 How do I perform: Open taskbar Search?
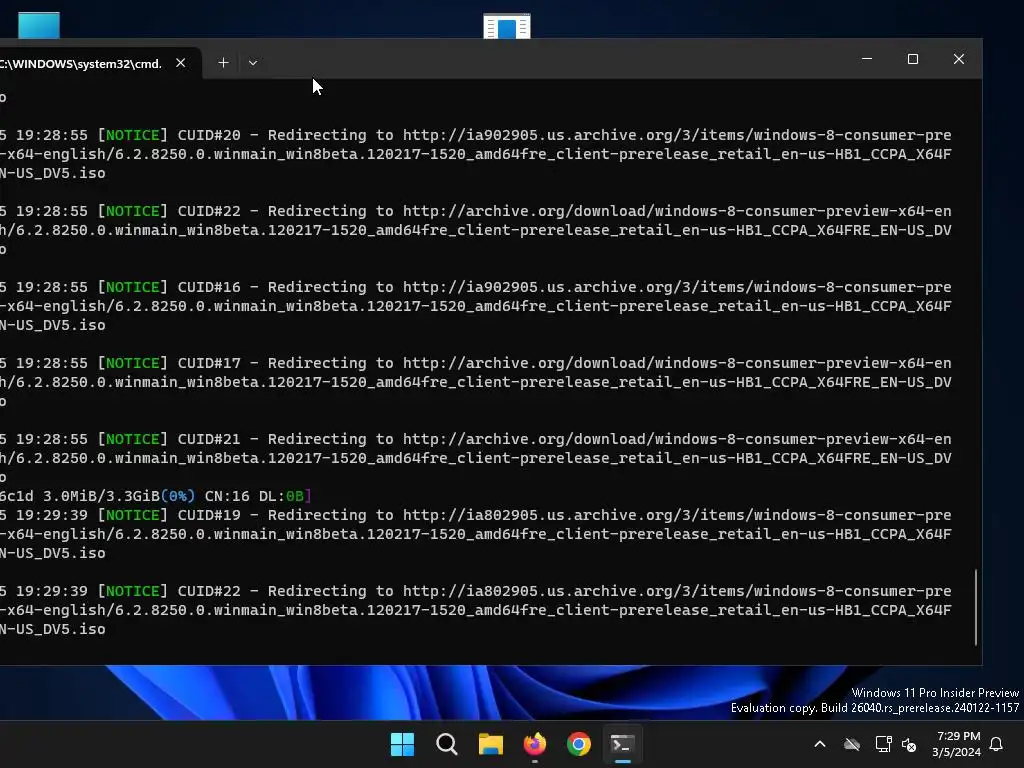pyautogui.click(x=447, y=744)
